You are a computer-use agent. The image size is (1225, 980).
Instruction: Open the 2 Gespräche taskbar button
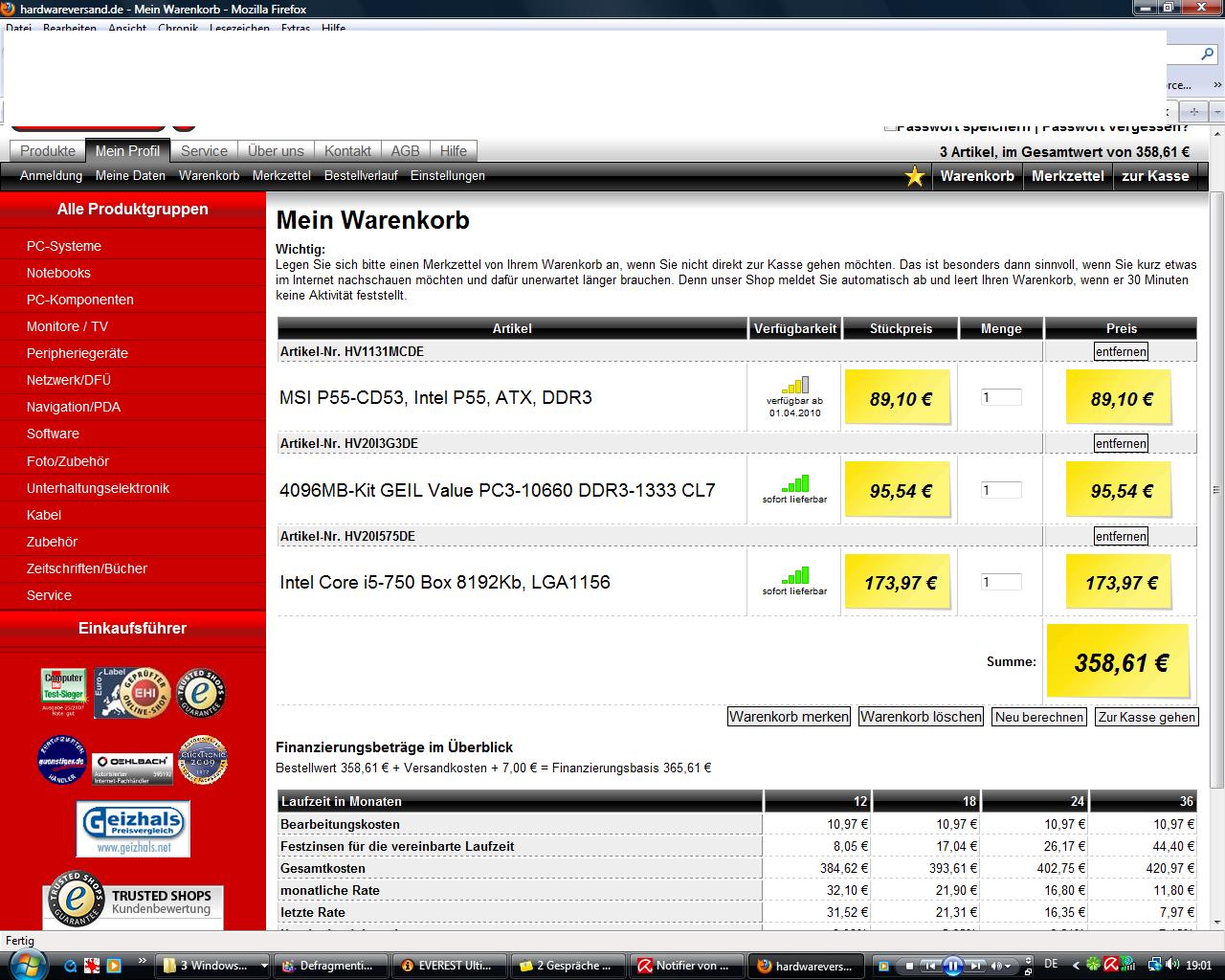567,966
